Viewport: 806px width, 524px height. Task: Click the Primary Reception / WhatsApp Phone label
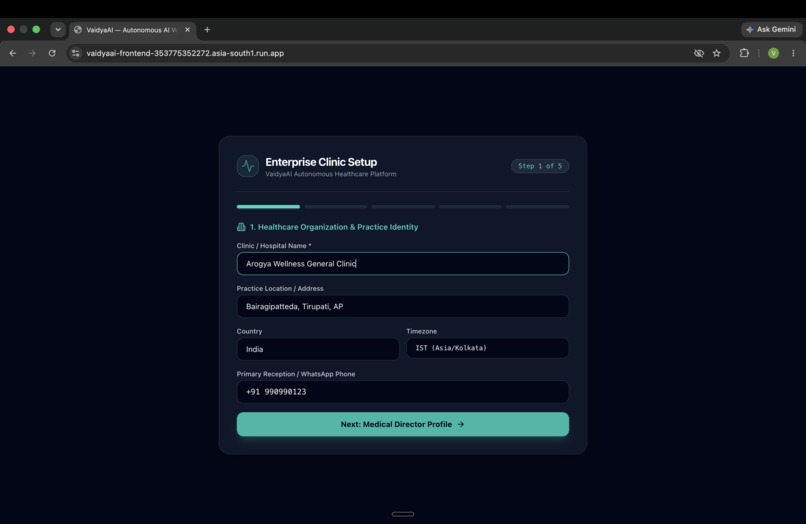pos(296,374)
